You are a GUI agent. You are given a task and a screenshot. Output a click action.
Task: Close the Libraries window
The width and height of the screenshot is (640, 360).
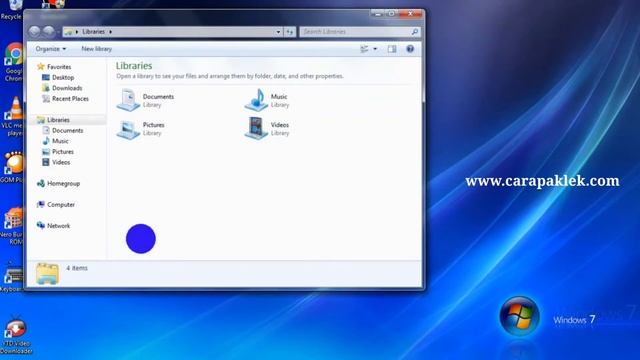[x=410, y=14]
